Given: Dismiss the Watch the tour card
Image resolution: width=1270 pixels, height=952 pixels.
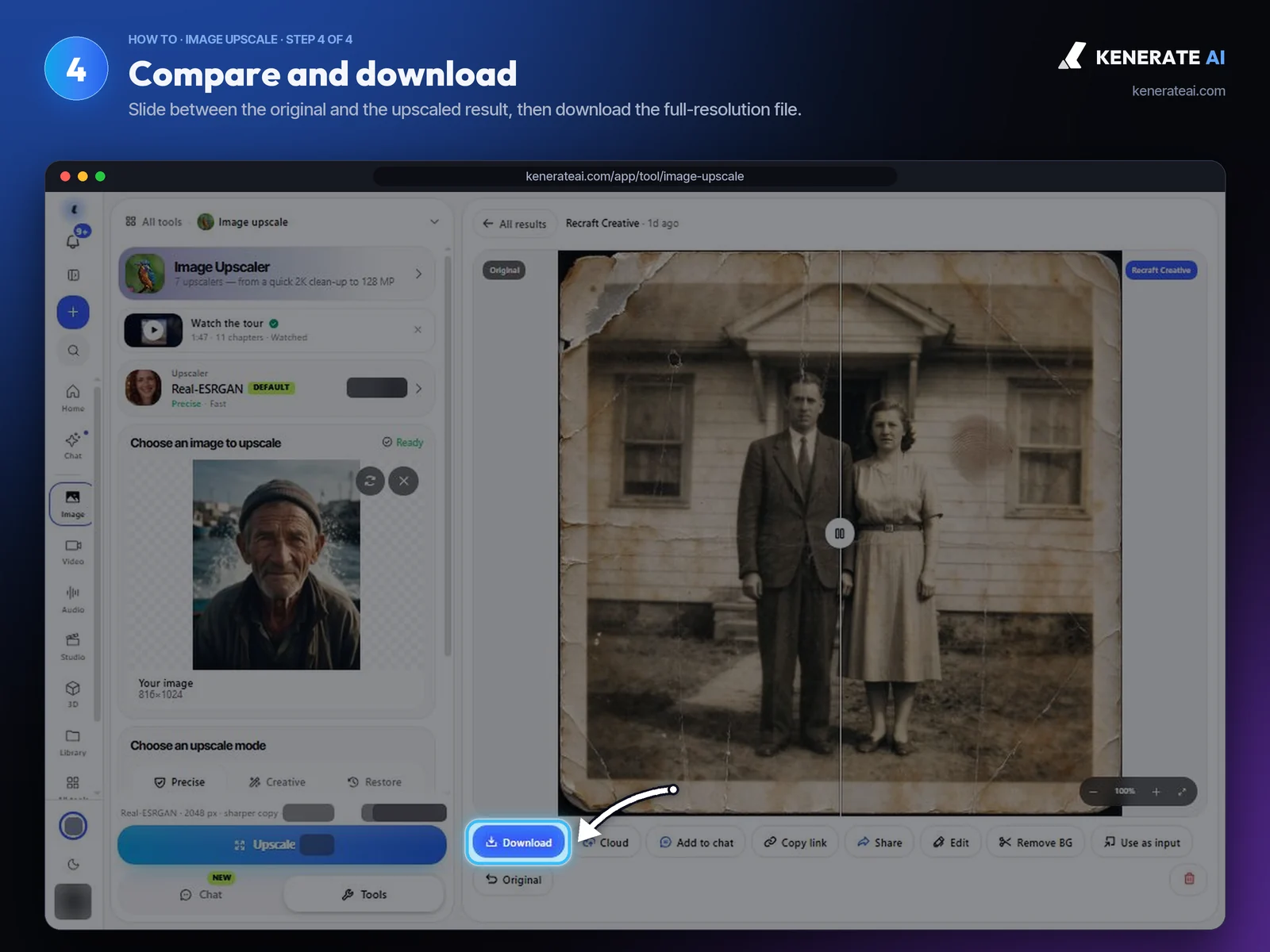Looking at the screenshot, I should coord(418,329).
